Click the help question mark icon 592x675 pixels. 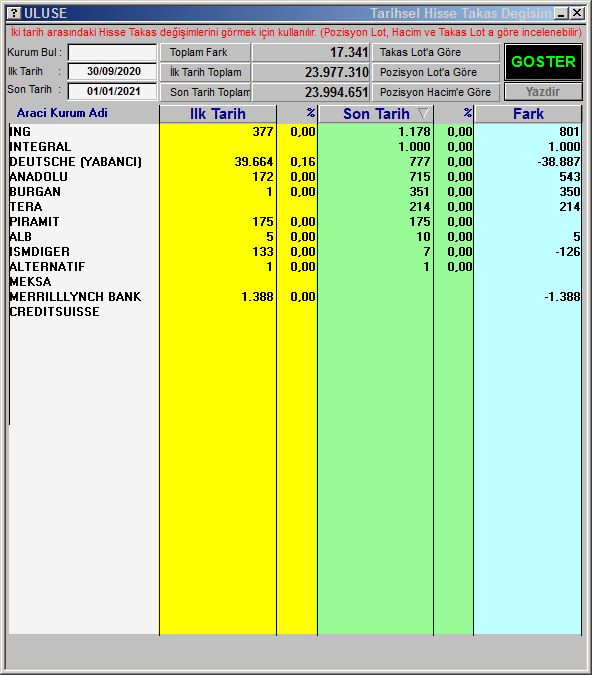tap(14, 13)
